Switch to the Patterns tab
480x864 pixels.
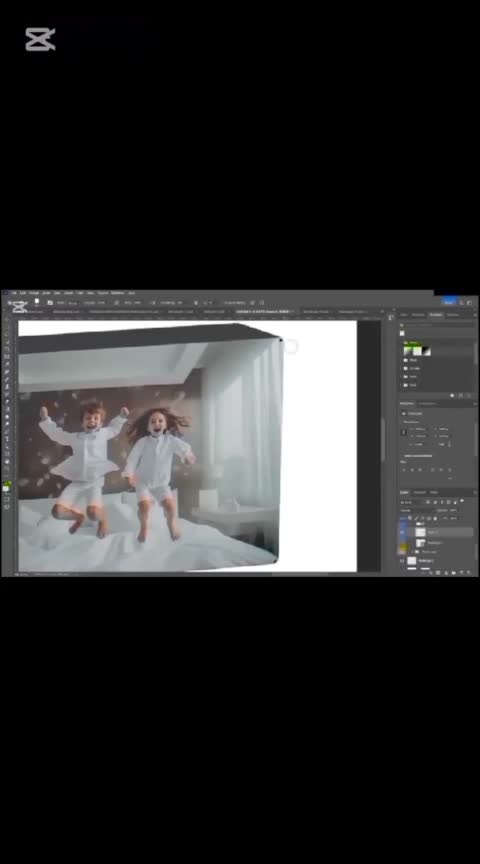[452, 315]
